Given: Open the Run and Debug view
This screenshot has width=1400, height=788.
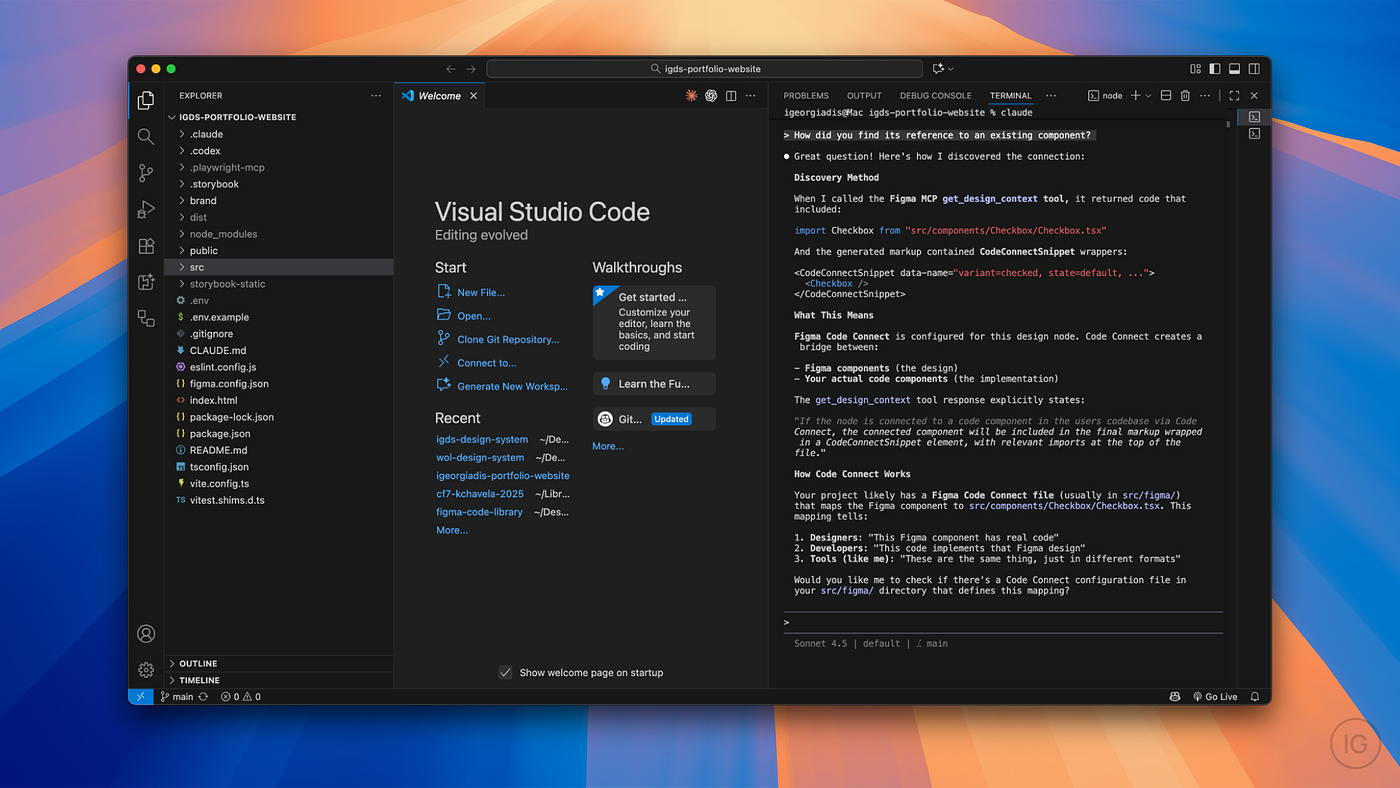Looking at the screenshot, I should tap(146, 209).
